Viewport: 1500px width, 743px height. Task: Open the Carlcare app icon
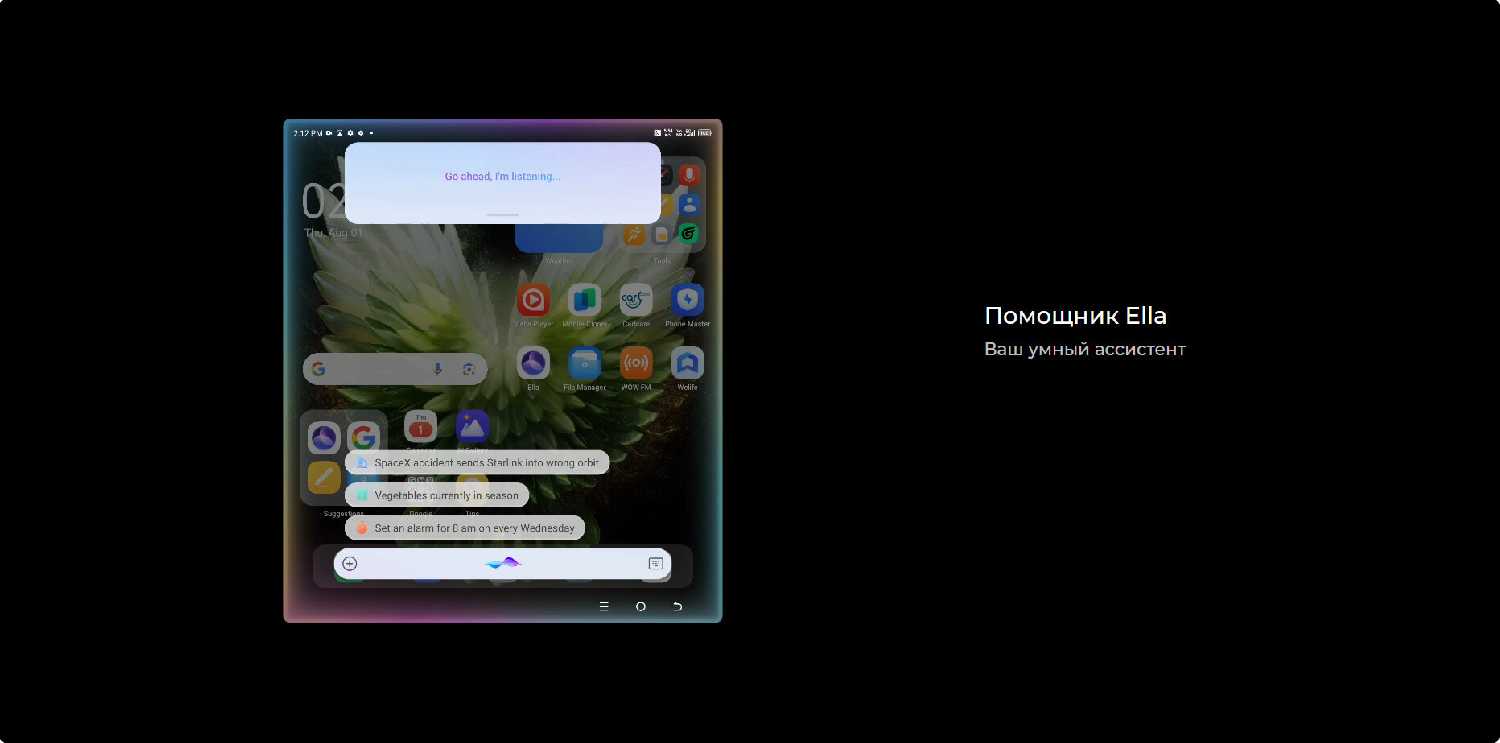636,300
